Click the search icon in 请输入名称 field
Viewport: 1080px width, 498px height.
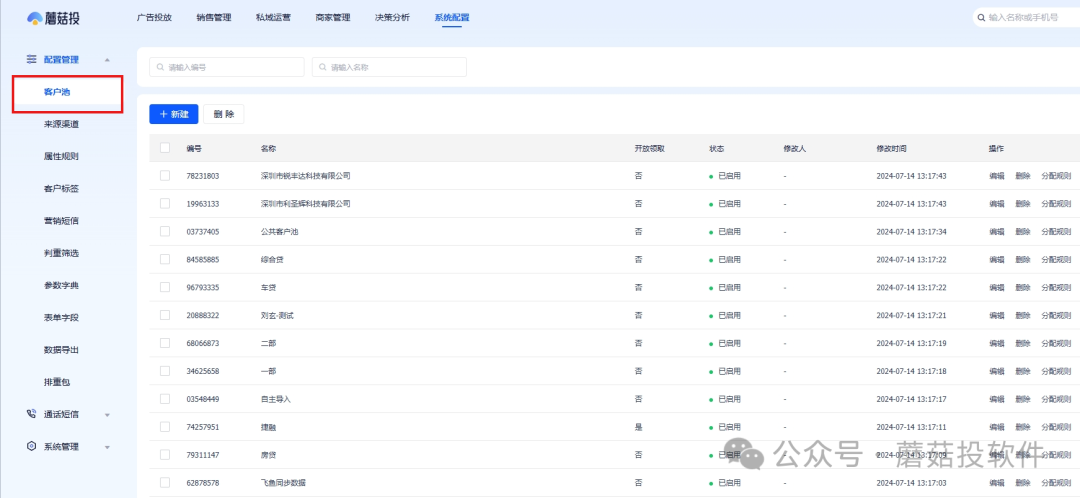click(x=323, y=67)
